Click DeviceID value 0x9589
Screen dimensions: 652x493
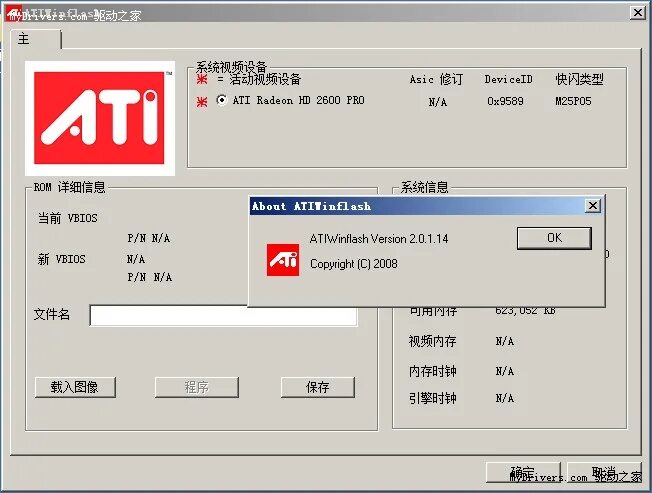(x=505, y=101)
